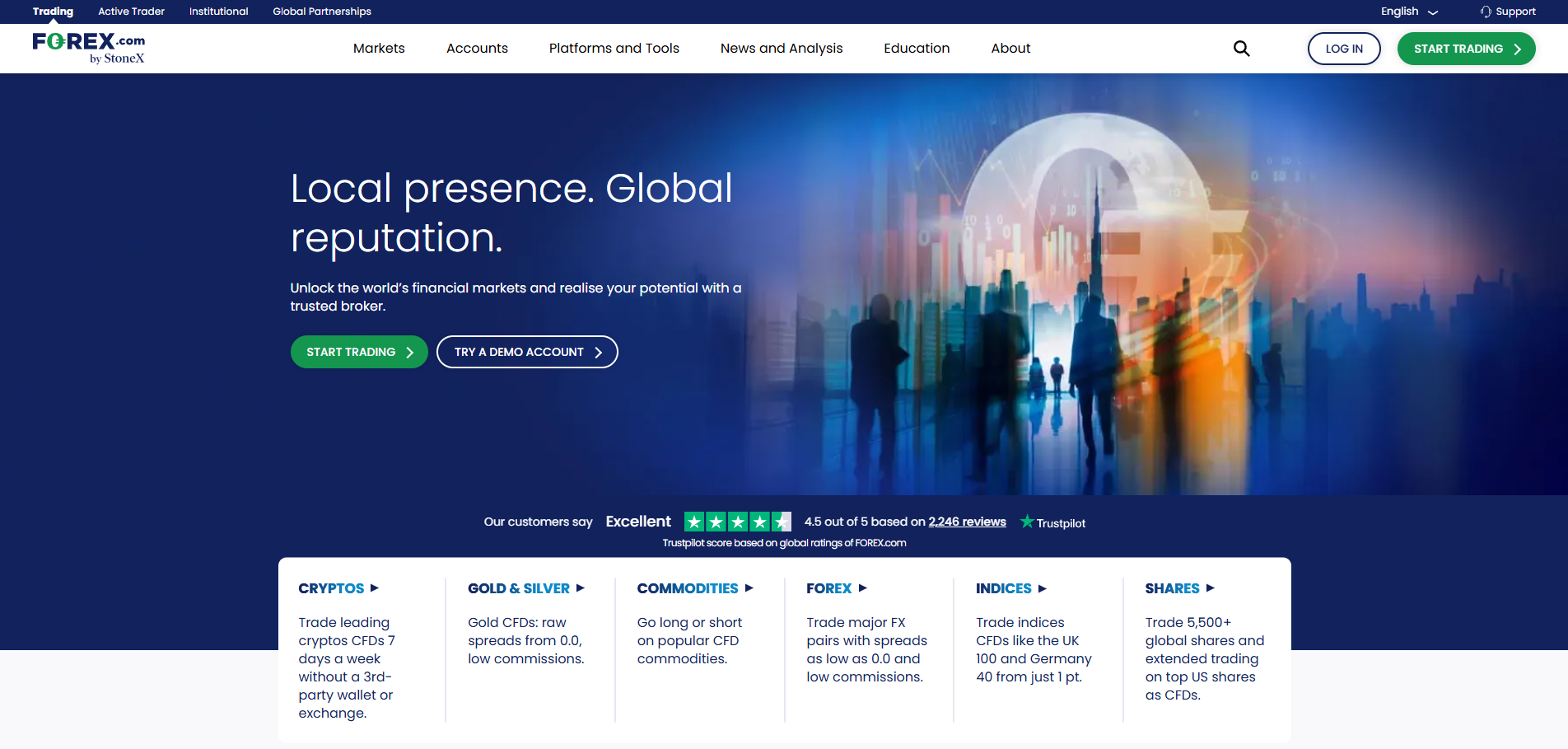Open the FOREX category link
The width and height of the screenshot is (1568, 749).
click(x=829, y=588)
